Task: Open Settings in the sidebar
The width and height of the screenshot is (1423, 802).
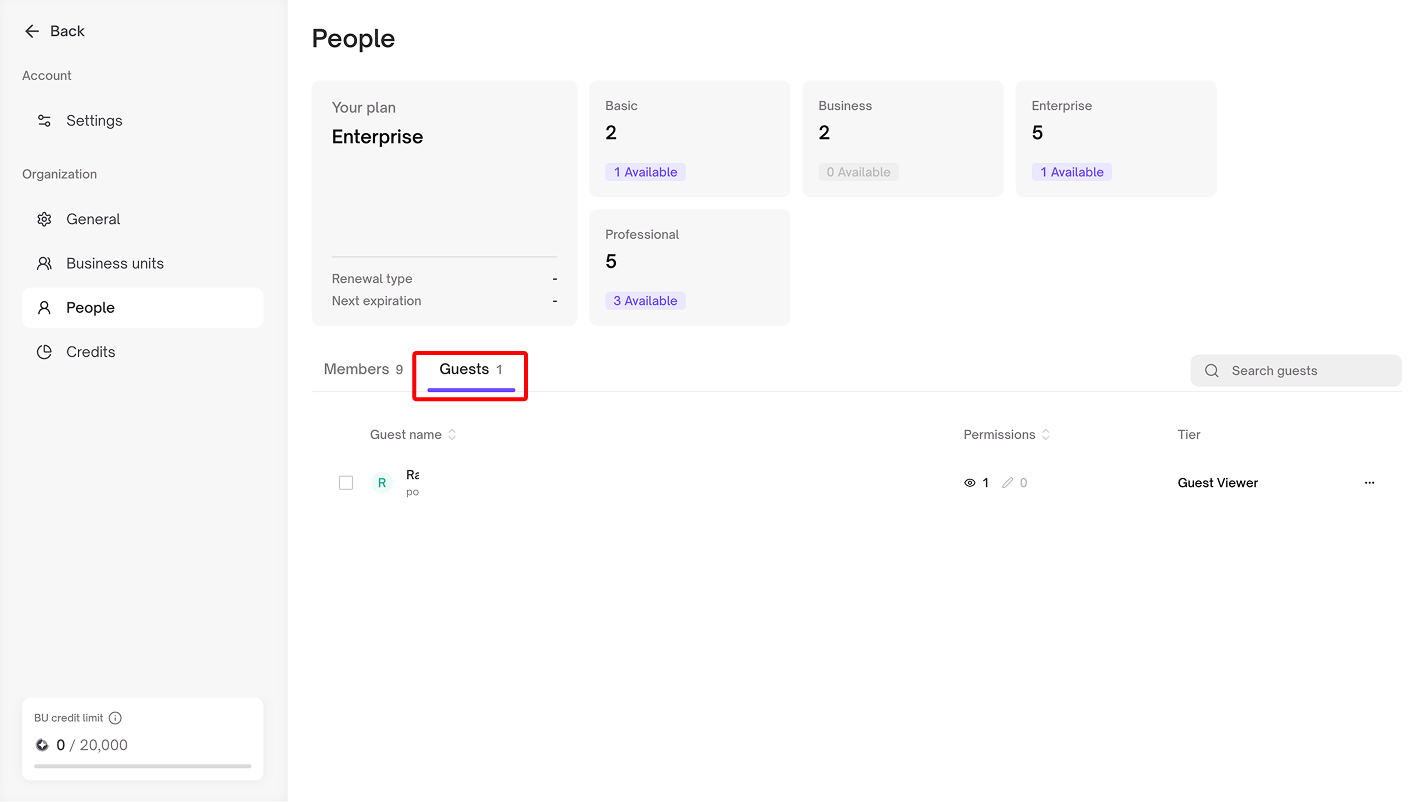Action: (x=94, y=121)
